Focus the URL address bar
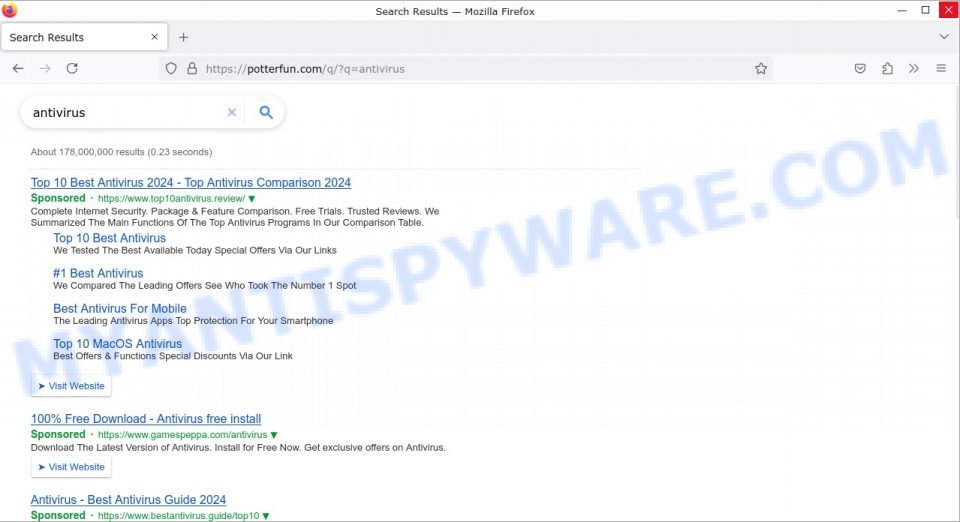The height and width of the screenshot is (522, 960). [x=465, y=69]
